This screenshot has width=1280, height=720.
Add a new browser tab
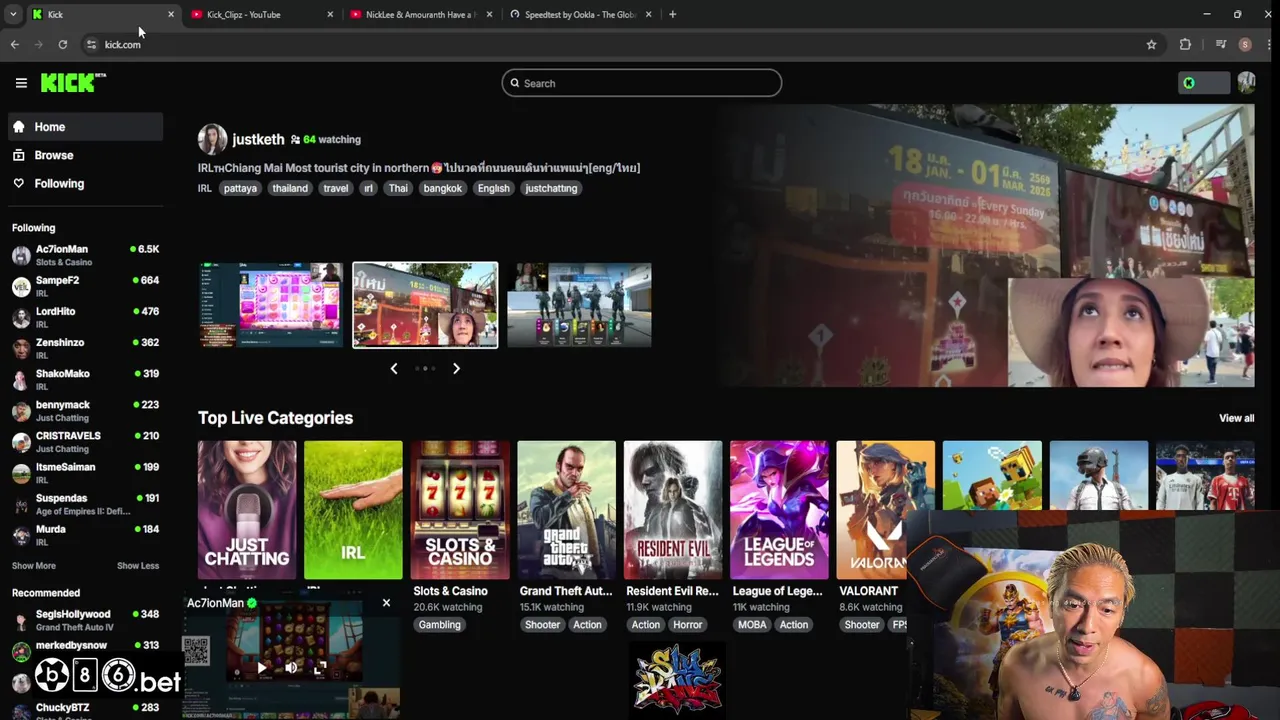tap(672, 14)
